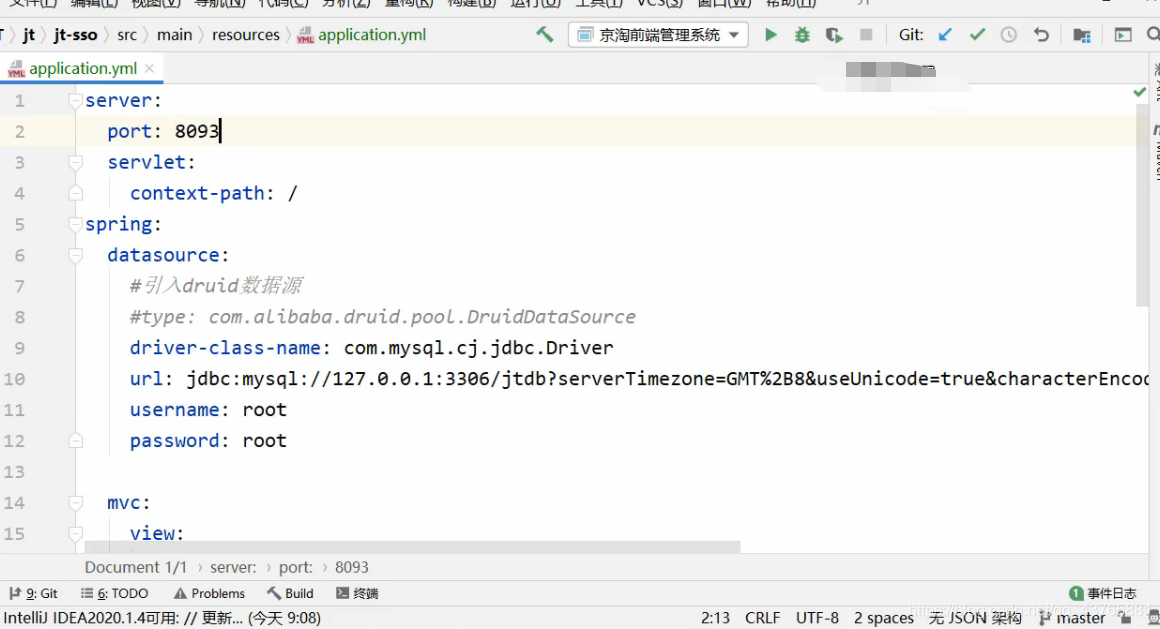1160x629 pixels.
Task: Show Git history clock icon
Action: [1008, 35]
